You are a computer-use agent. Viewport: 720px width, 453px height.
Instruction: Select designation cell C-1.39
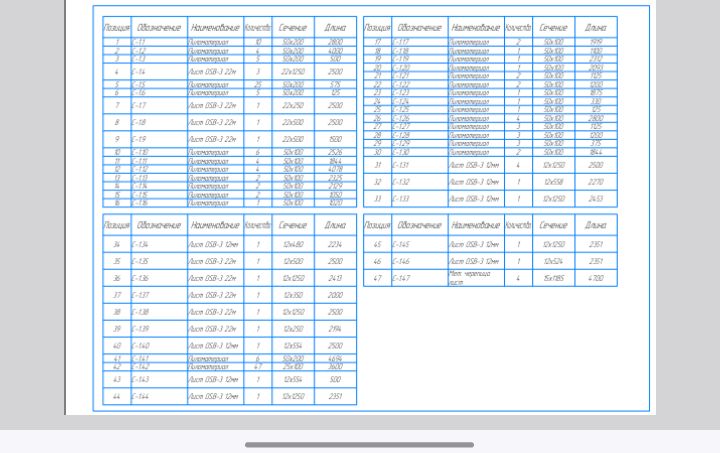[x=159, y=329]
